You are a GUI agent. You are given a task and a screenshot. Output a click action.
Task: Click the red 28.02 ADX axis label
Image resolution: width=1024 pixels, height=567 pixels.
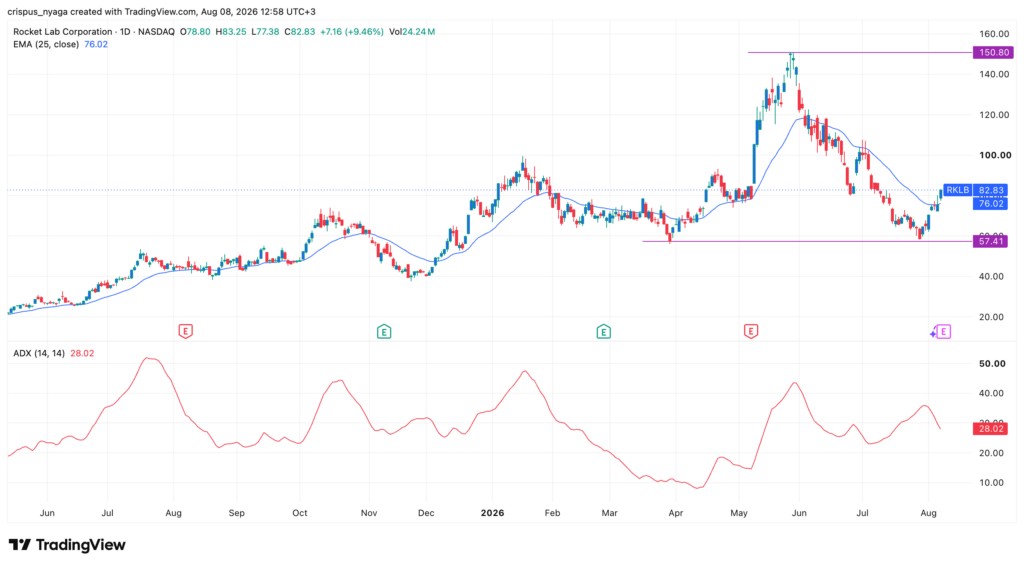tap(990, 429)
